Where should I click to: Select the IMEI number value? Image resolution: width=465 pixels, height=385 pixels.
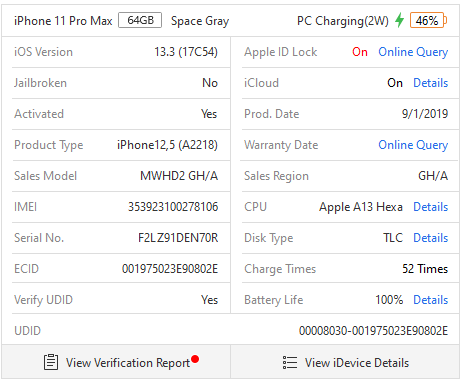pyautogui.click(x=173, y=207)
